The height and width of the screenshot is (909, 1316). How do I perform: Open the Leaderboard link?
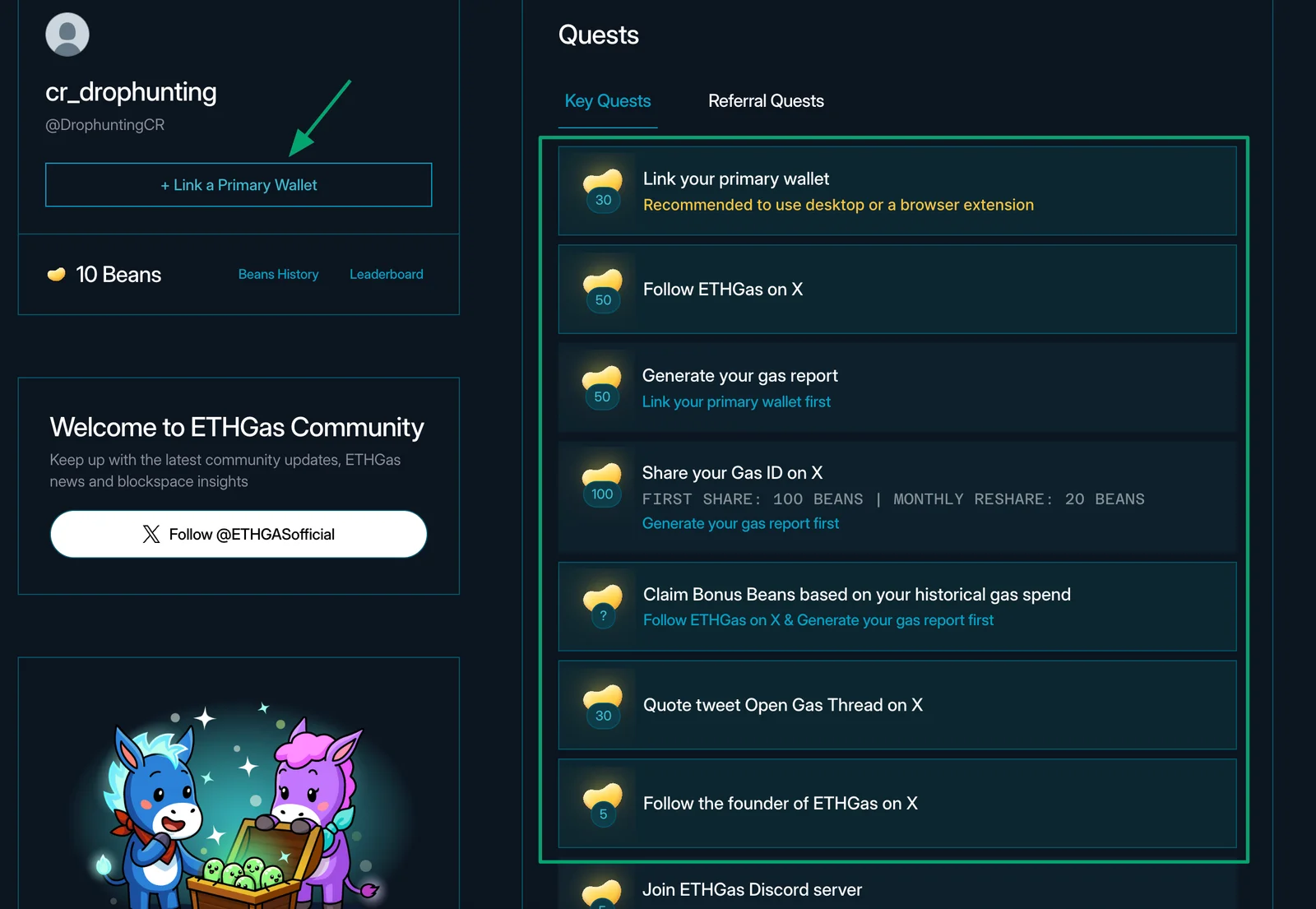pos(387,275)
